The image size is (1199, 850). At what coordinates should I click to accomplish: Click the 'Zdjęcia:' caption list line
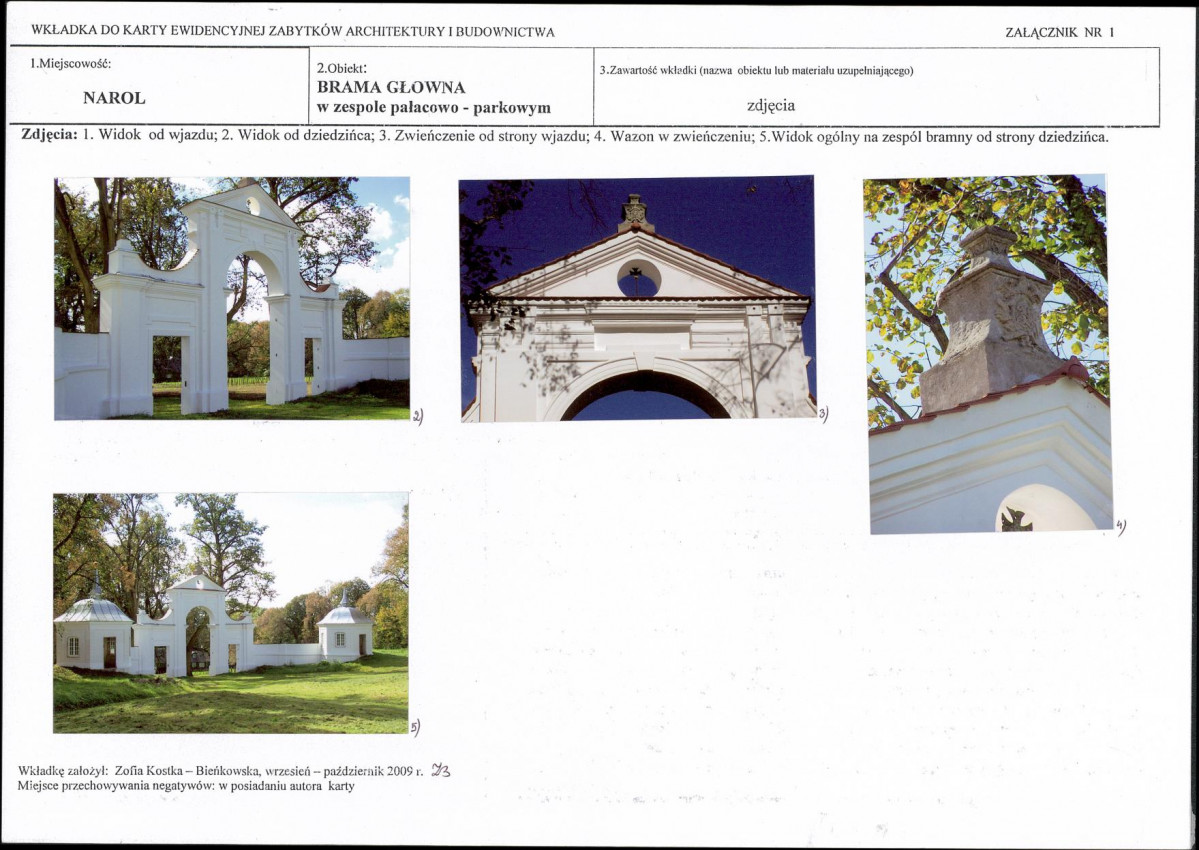click(x=564, y=136)
